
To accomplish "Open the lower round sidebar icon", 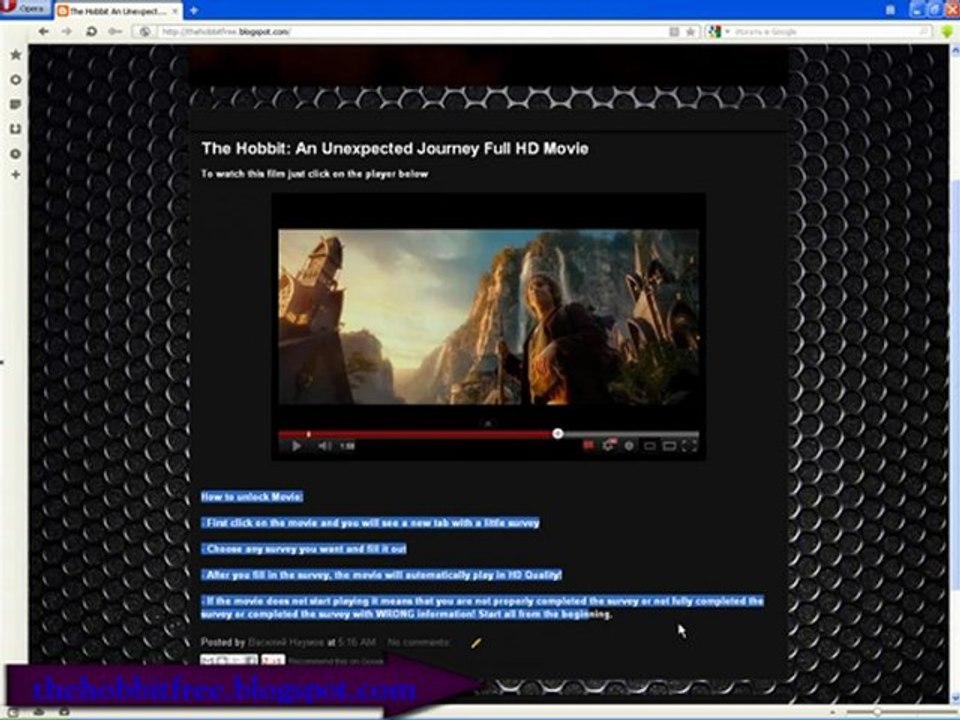I will pyautogui.click(x=16, y=154).
